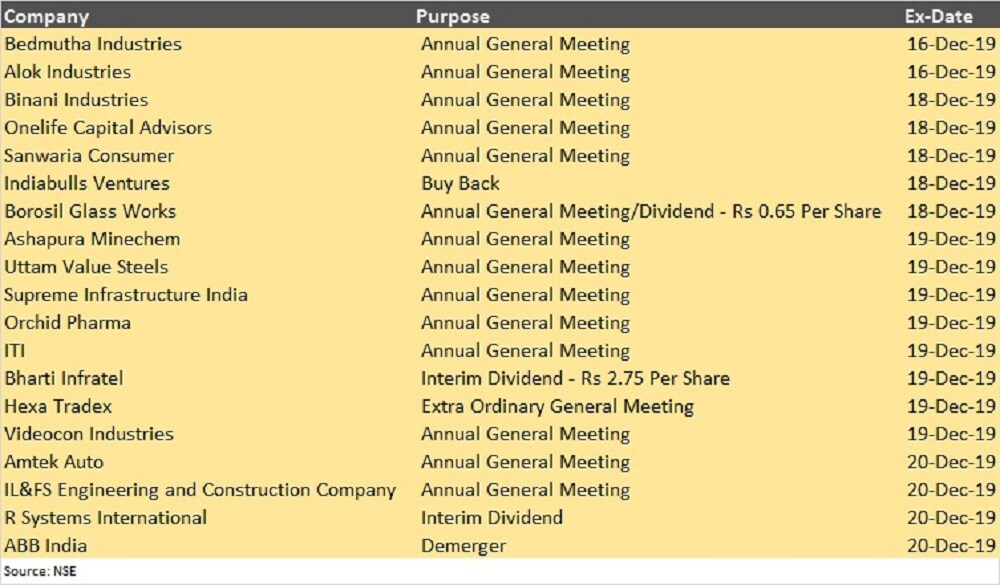Click Binani Industries in the company list
This screenshot has width=1000, height=585.
[76, 100]
